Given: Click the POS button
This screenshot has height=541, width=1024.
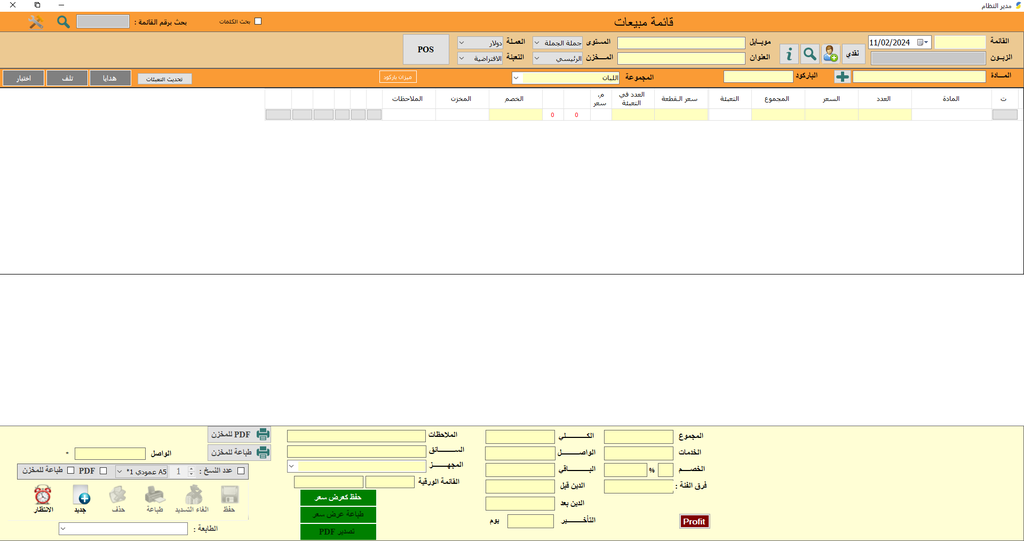Looking at the screenshot, I should tap(425, 49).
